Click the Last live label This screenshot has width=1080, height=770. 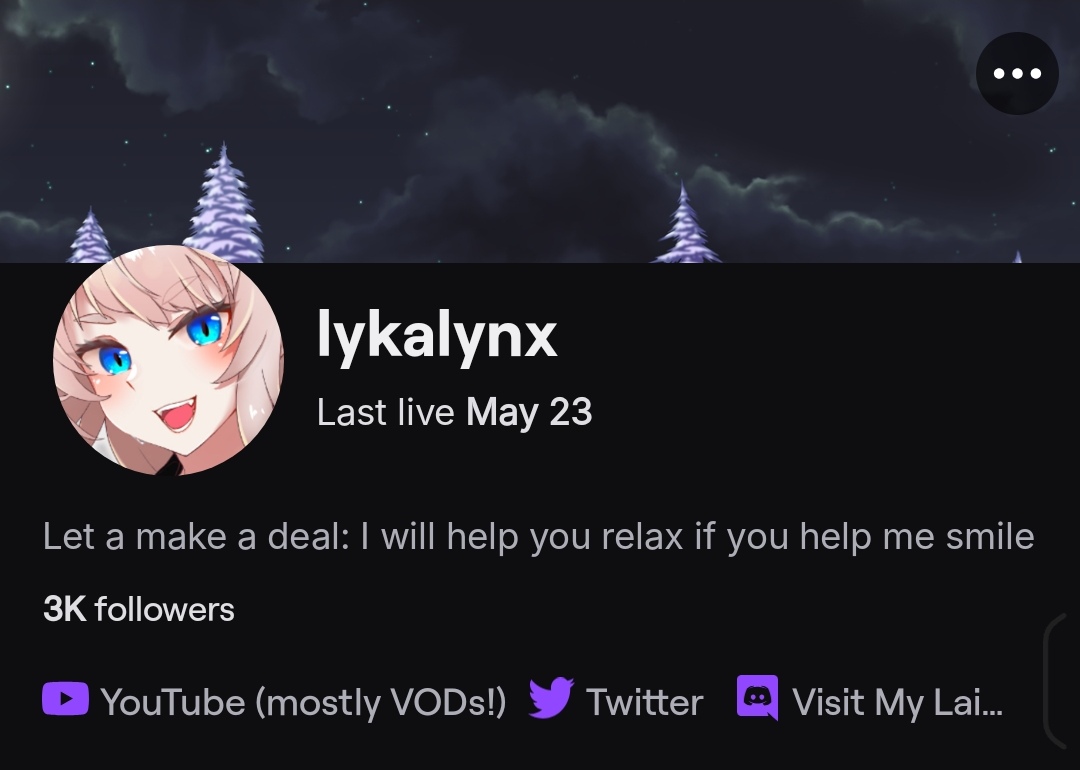click(385, 412)
